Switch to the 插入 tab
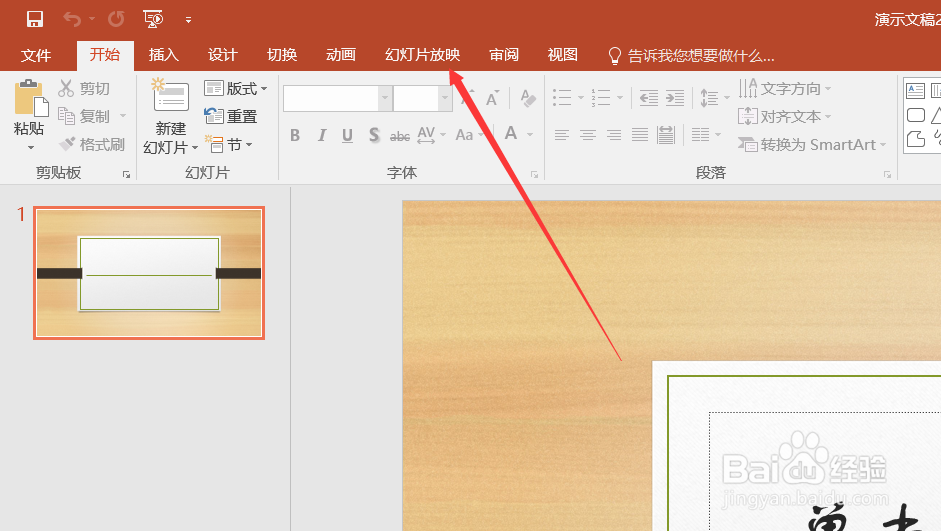The height and width of the screenshot is (531, 941). coord(163,55)
